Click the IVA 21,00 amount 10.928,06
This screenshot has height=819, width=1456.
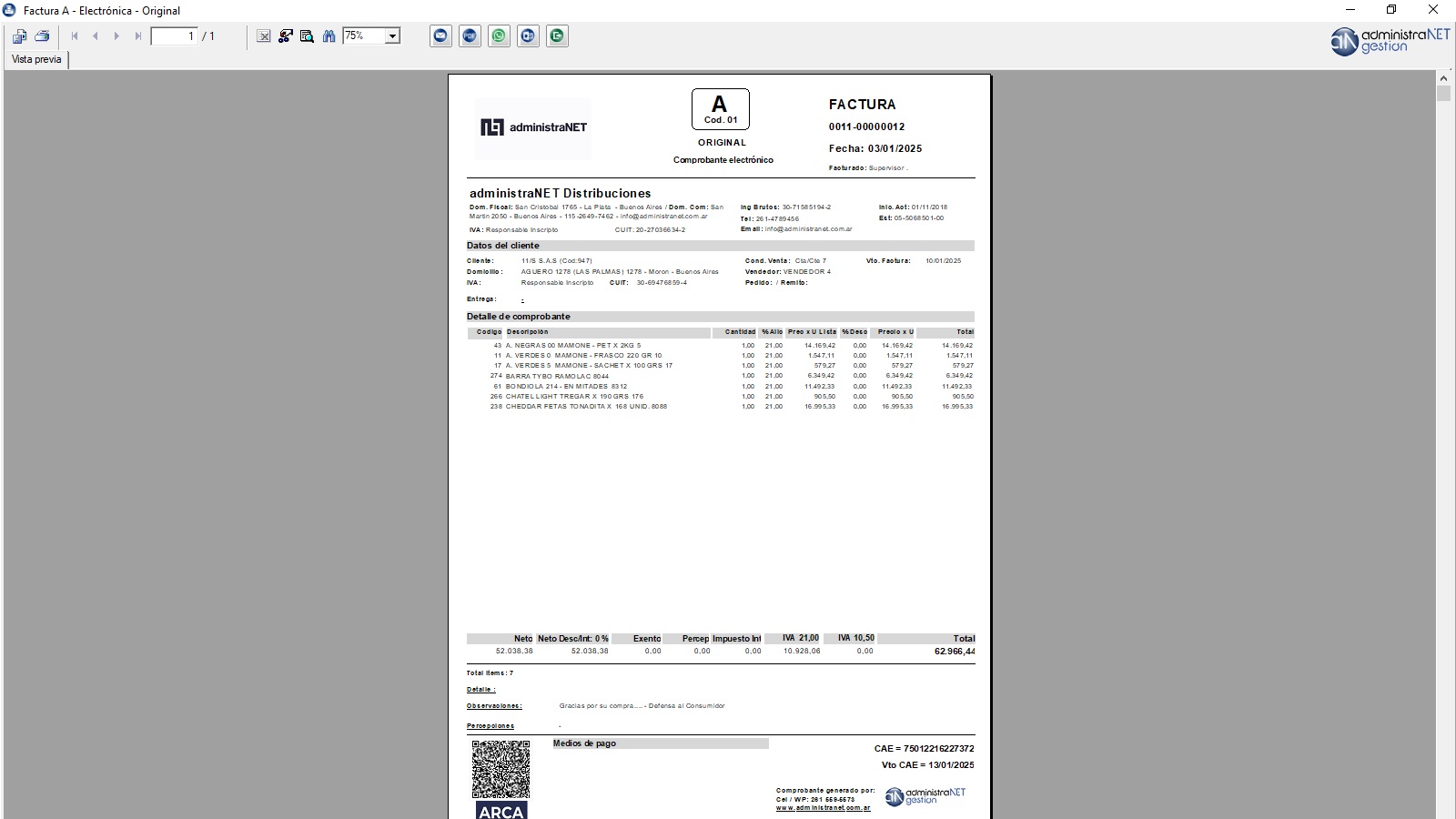(802, 652)
